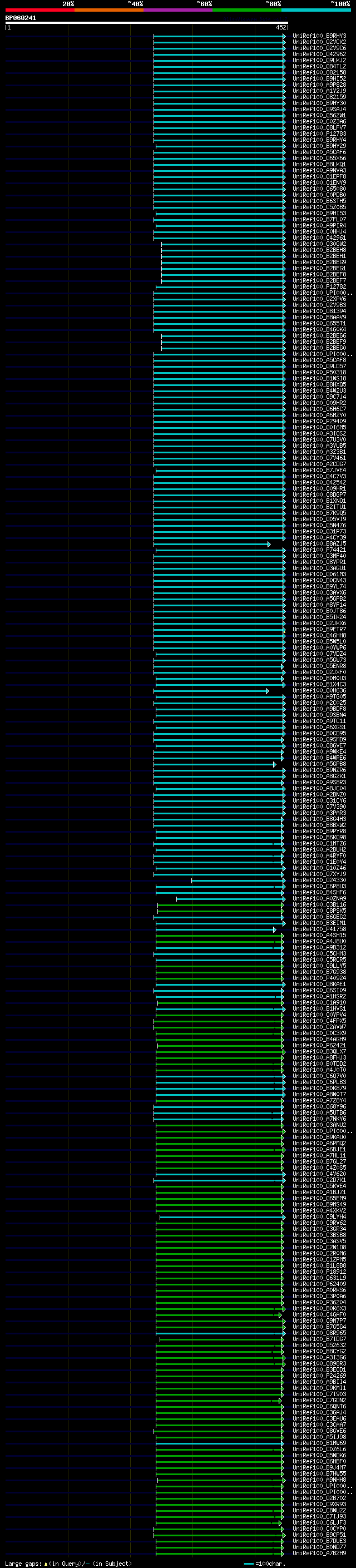Click the alignment bar of UniRef100_O24330
Screen dimensions: 356x1568
[x=238, y=880]
